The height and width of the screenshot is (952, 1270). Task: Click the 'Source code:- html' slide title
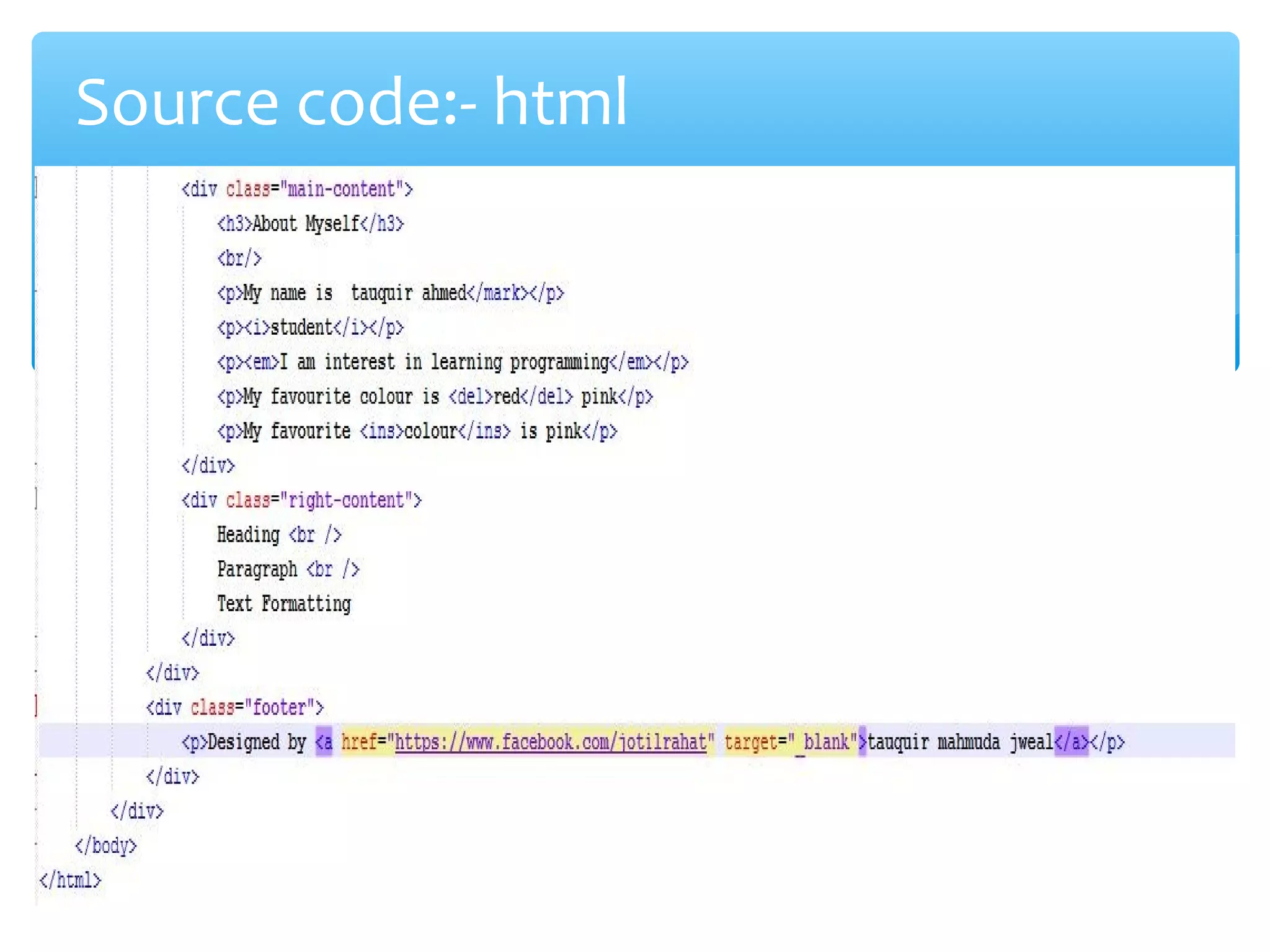coord(351,102)
